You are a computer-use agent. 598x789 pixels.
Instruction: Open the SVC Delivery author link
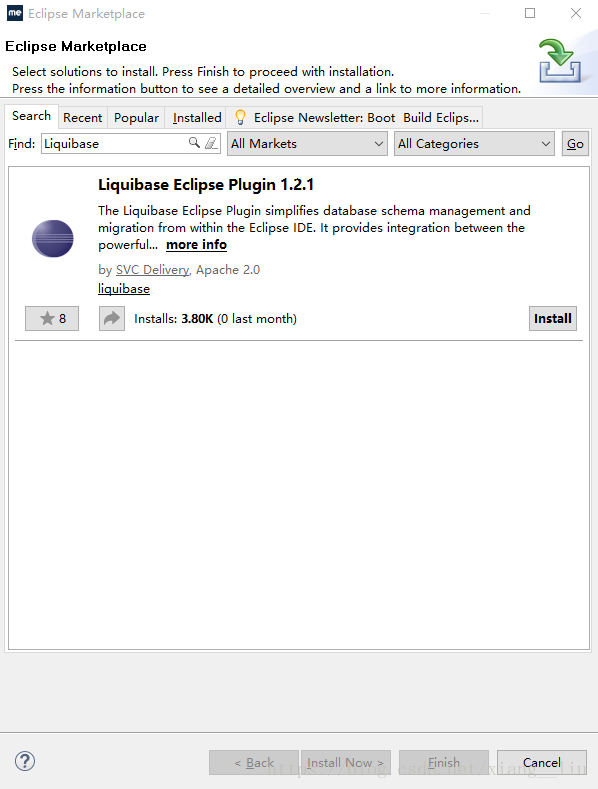coord(153,270)
